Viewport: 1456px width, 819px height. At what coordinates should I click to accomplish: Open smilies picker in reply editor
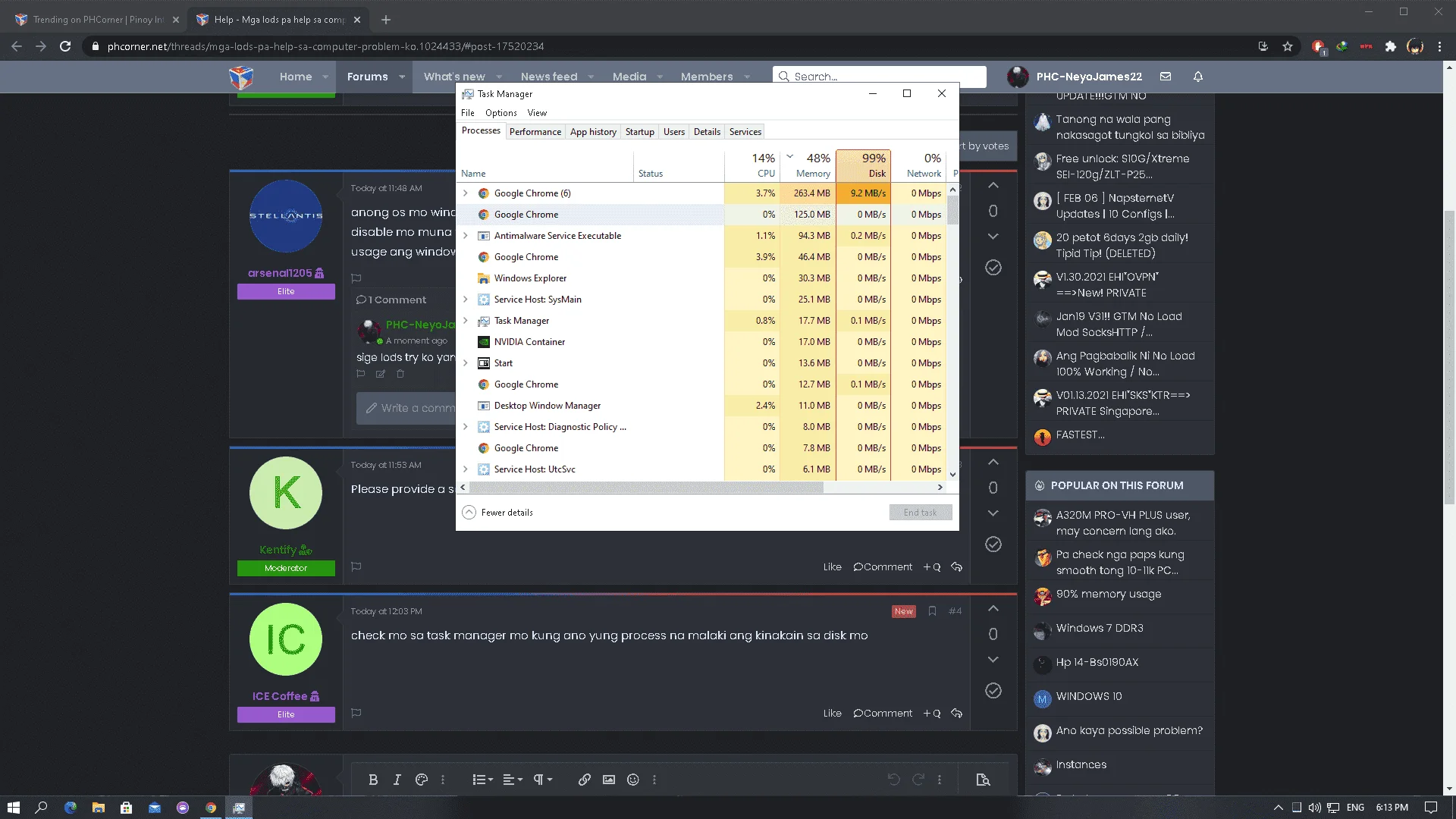[x=633, y=780]
